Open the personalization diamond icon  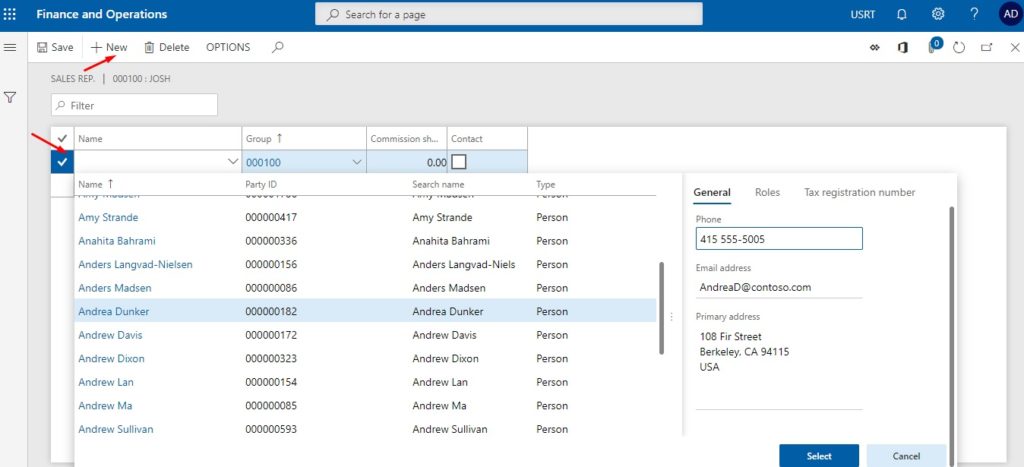coord(875,47)
